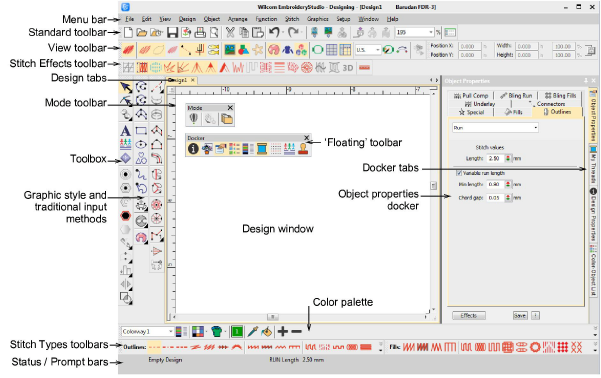601x378 pixels.
Task: Toggle the first red stitch view icon
Action: pyautogui.click(x=128, y=50)
